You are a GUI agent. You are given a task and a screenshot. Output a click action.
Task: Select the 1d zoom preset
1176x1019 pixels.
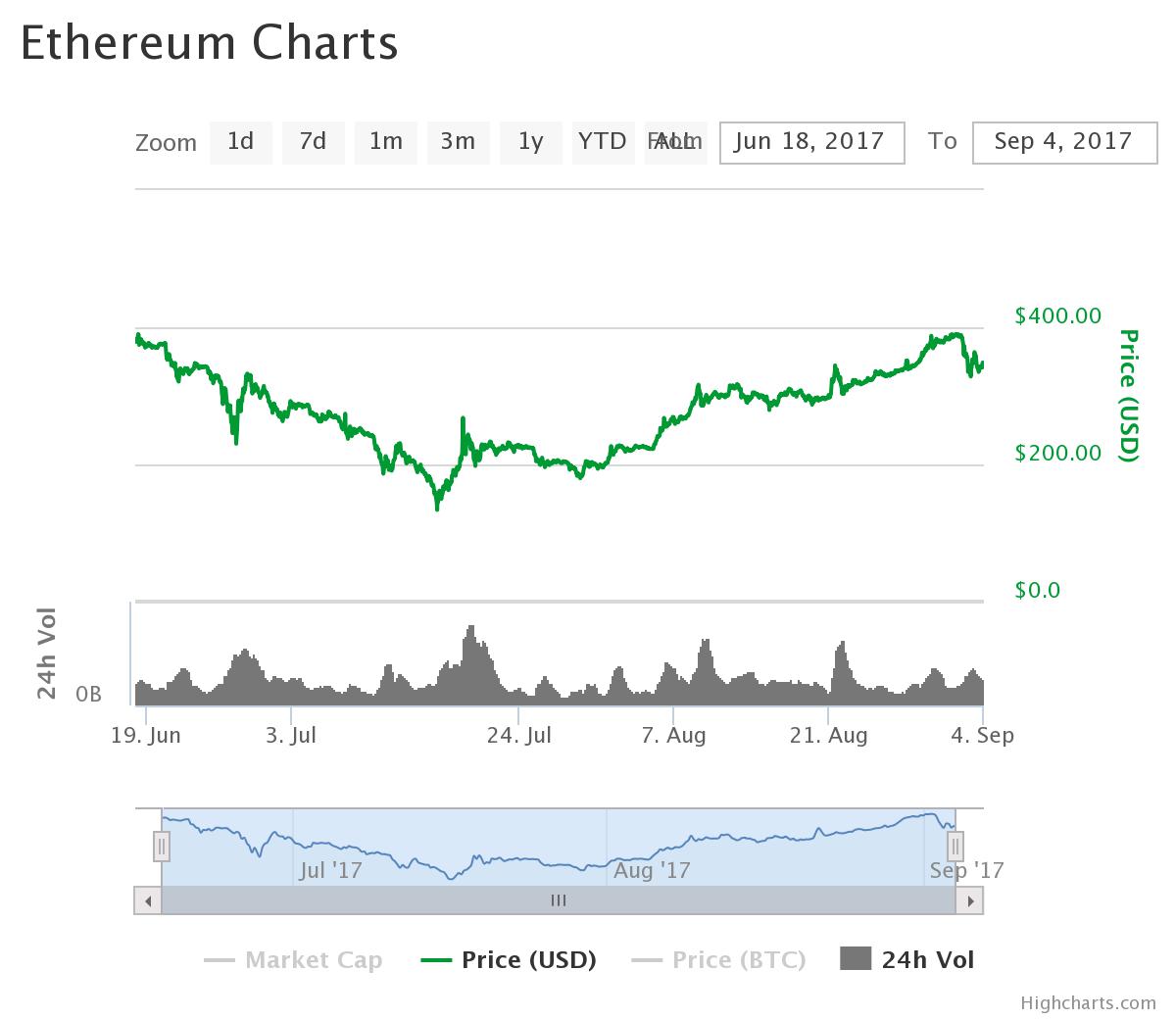tap(241, 142)
